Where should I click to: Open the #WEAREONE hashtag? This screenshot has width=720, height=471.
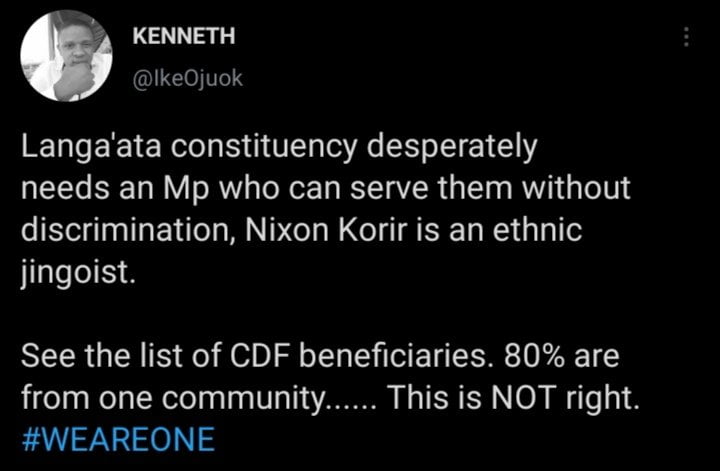pos(118,439)
